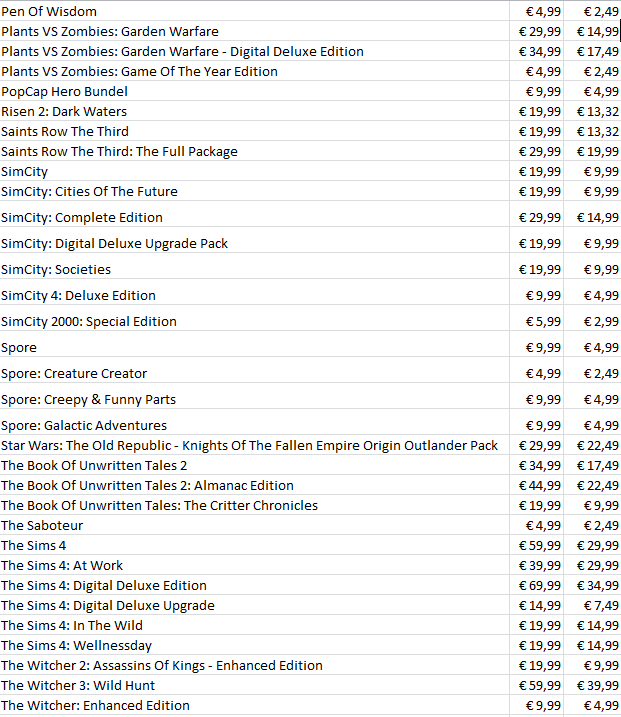Select 'SimCity: Cities Of The Future' cell

255,191
